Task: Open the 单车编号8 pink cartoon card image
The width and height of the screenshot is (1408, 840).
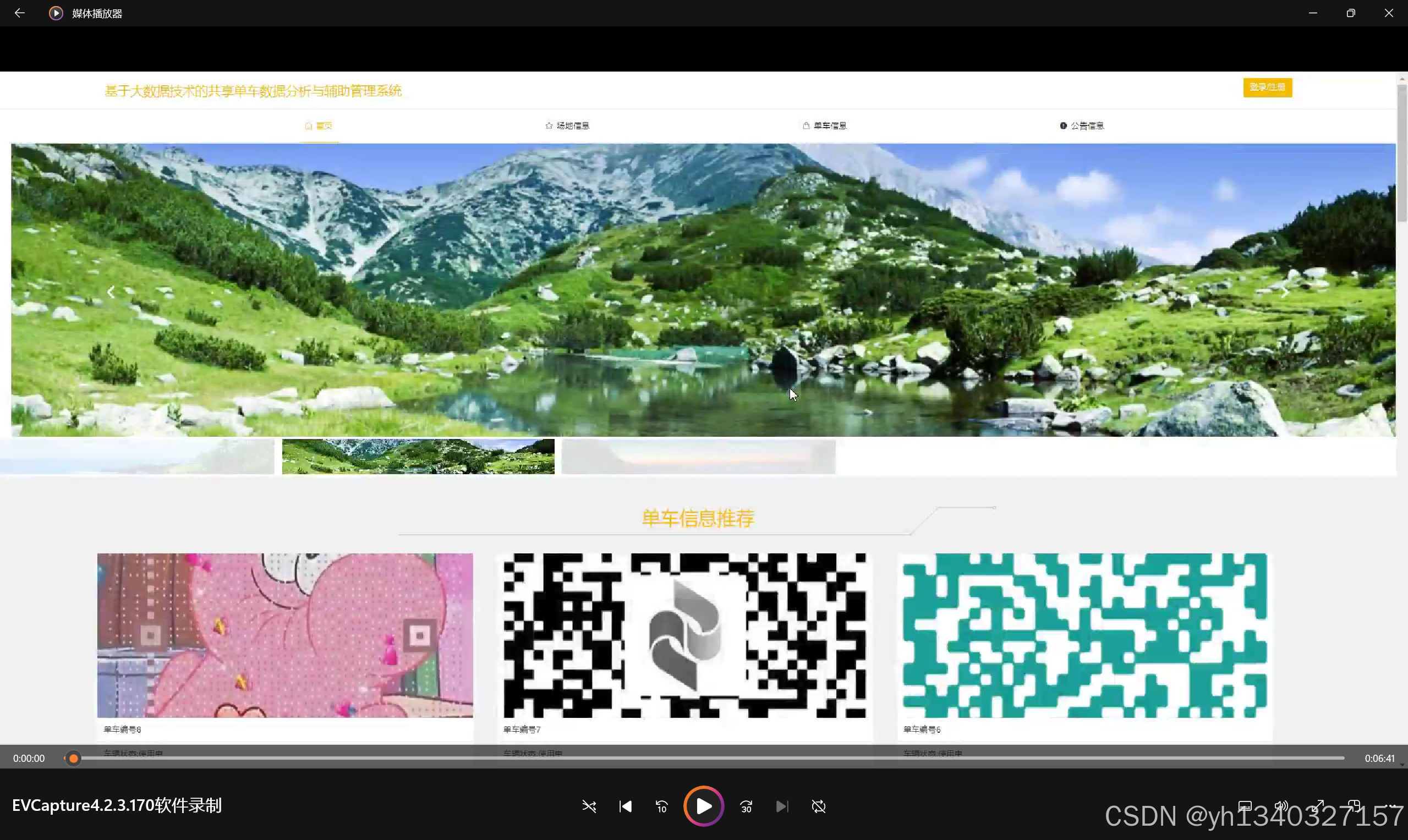Action: pos(285,635)
